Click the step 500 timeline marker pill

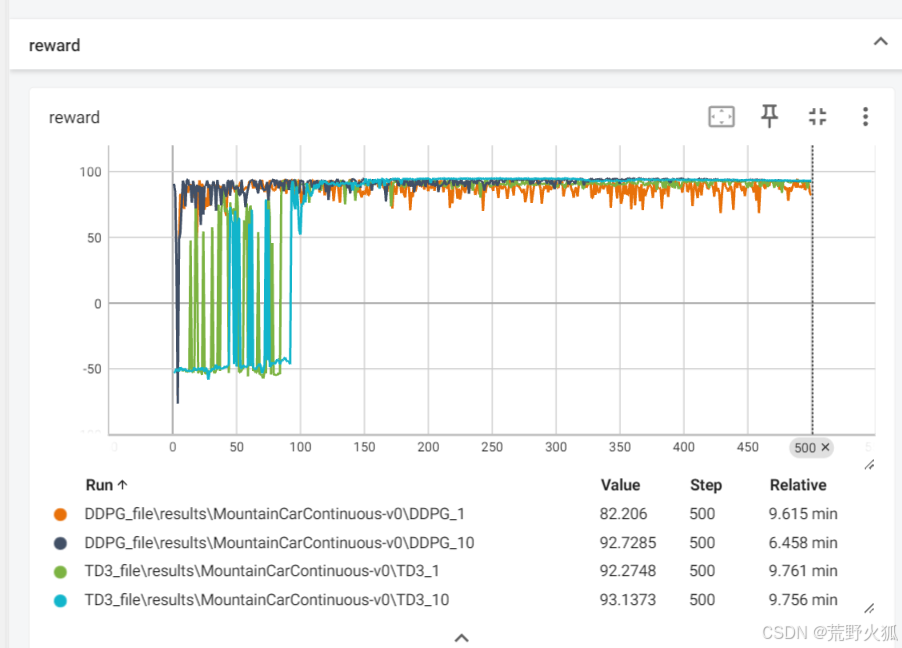[x=811, y=447]
